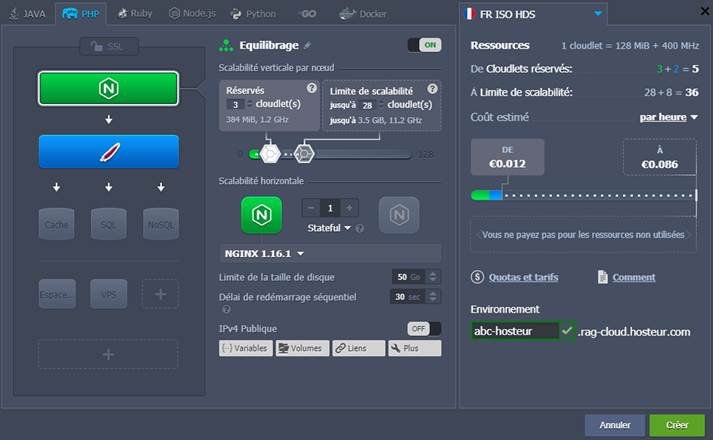
Task: Open the Quotas et tarifs link
Action: click(522, 277)
